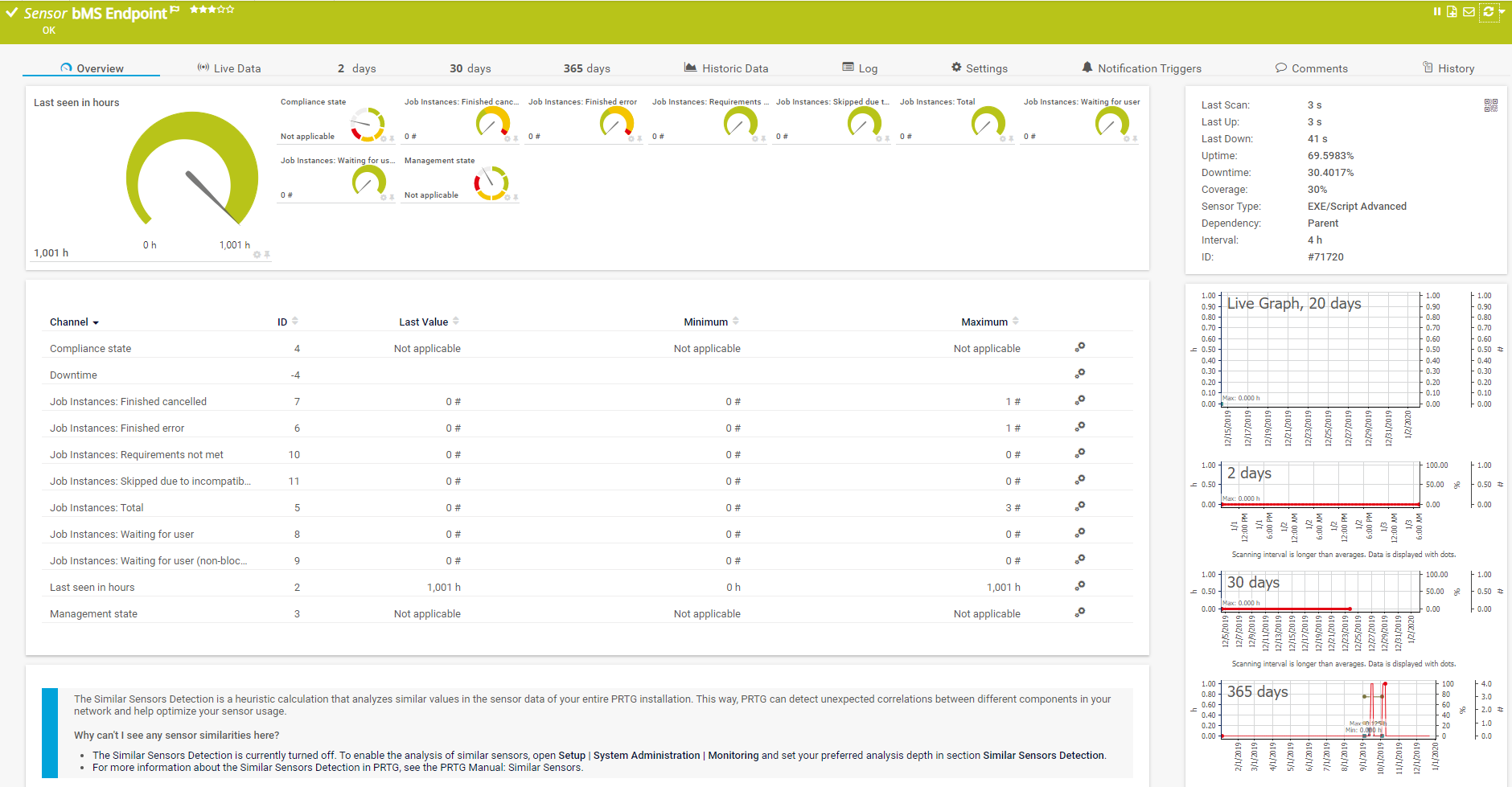This screenshot has width=1512, height=787.
Task: Set priority using the star rating
Action: click(212, 10)
